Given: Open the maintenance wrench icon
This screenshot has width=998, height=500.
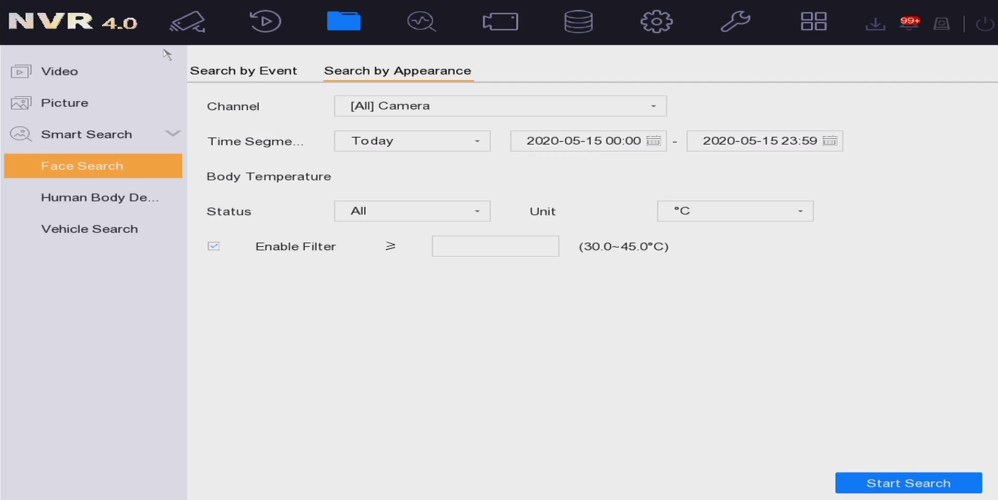Looking at the screenshot, I should click(x=735, y=21).
